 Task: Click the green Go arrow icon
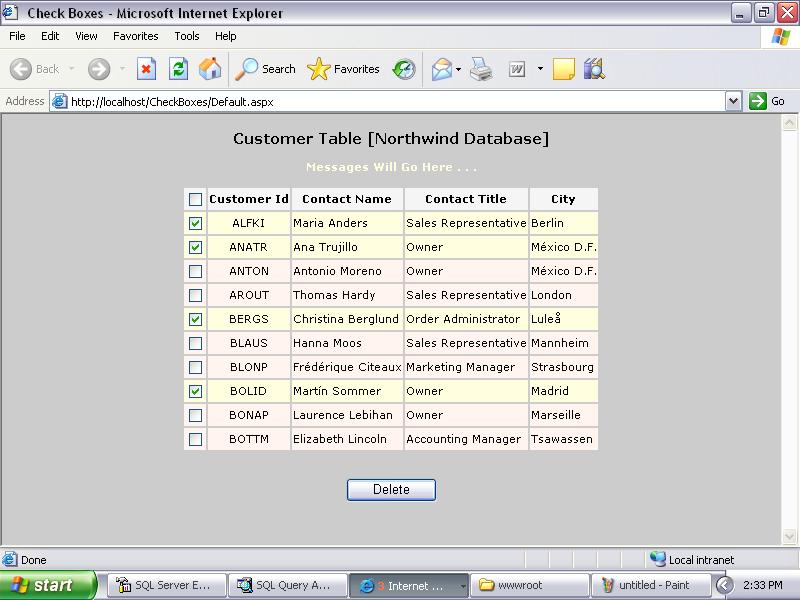(x=758, y=101)
